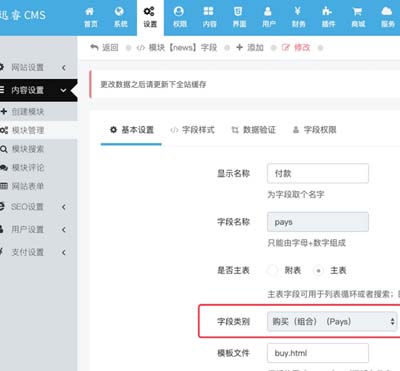Click the 返回 back link

[104, 48]
